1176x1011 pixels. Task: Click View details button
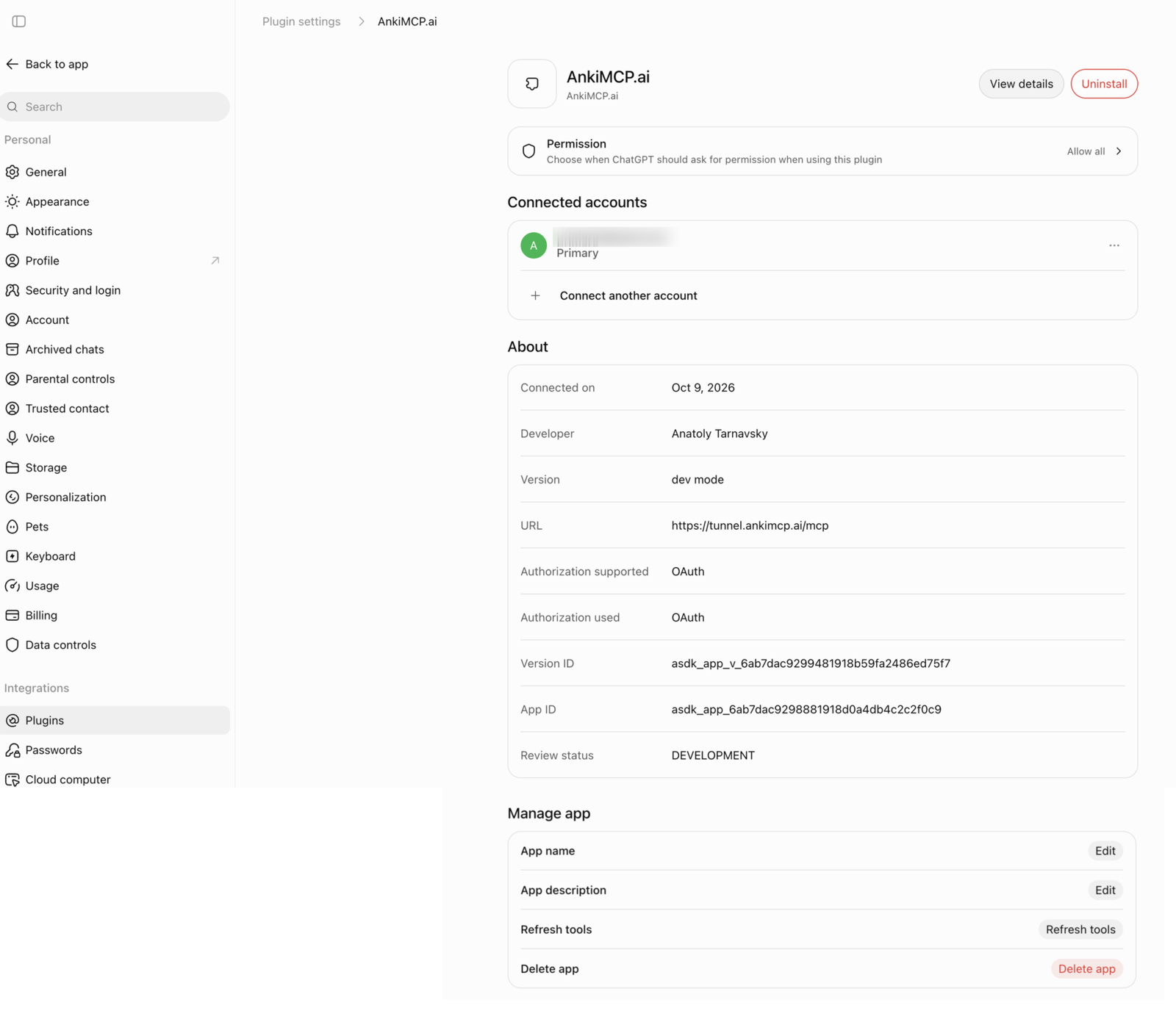1021,84
